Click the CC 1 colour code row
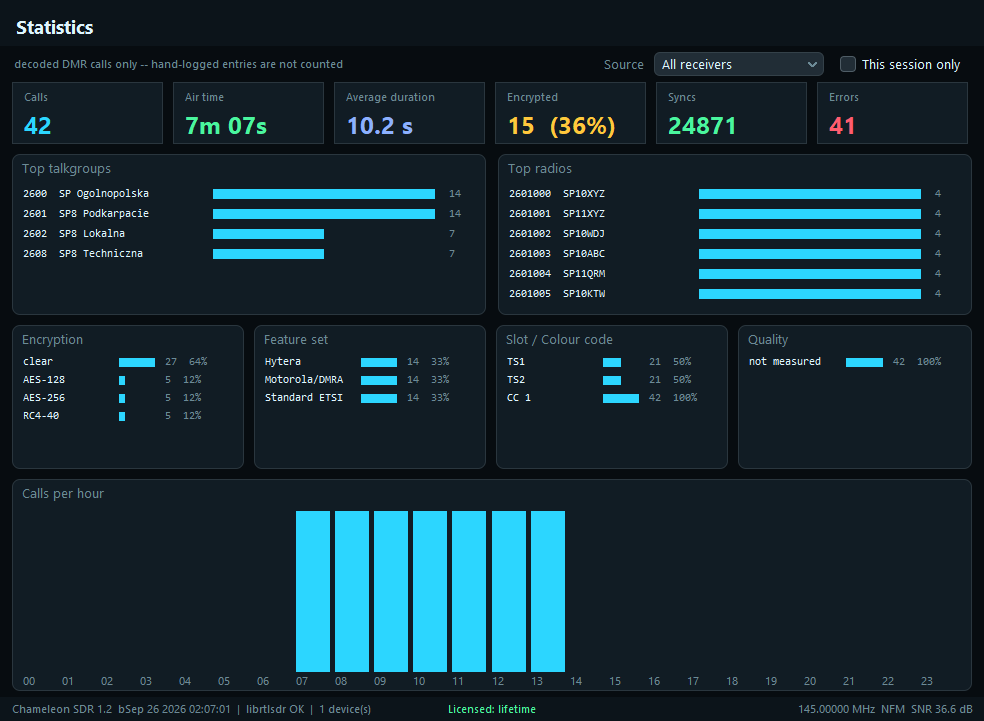Screen dimensions: 984x721 click(x=602, y=398)
